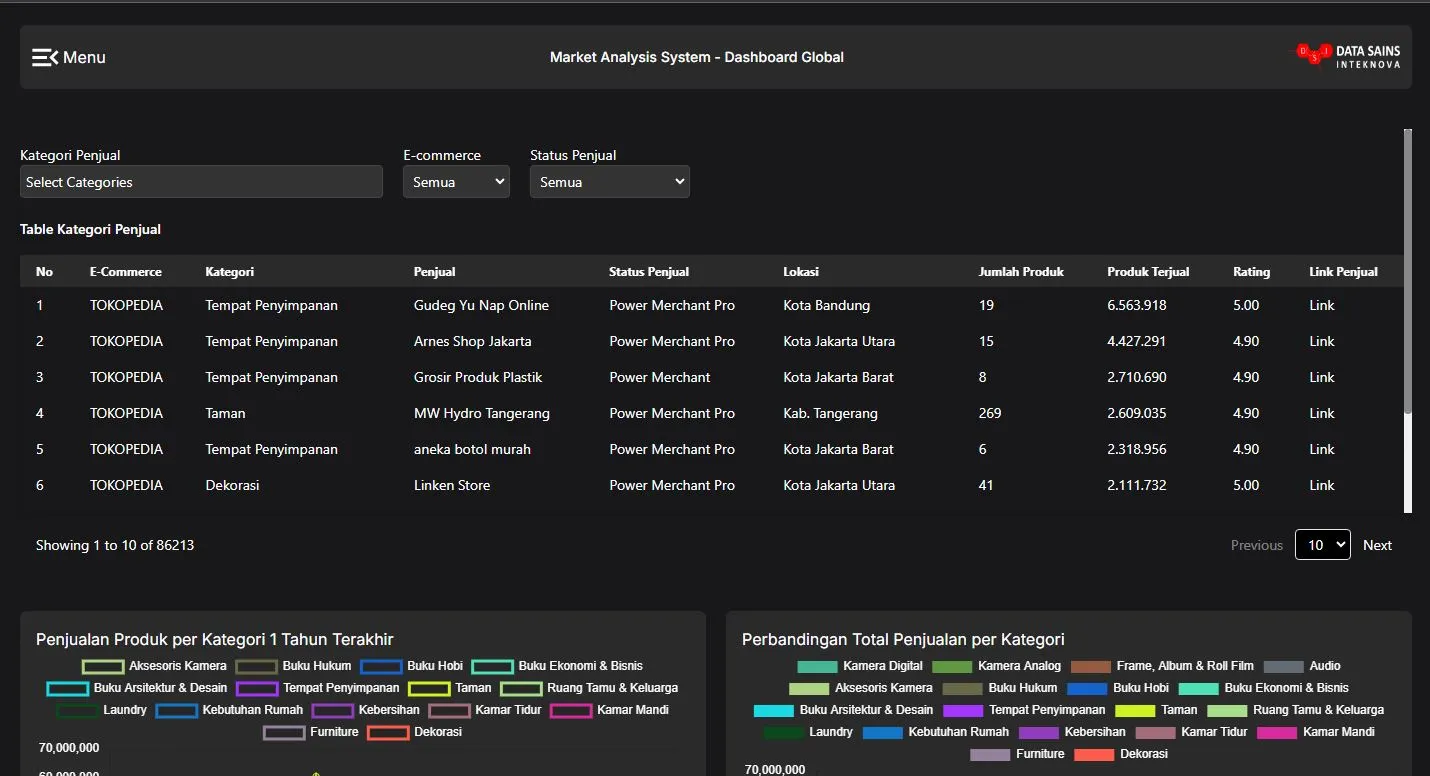The image size is (1430, 776).
Task: Click Taman swatch in Perbandingan Total Penjualan chart
Action: click(1135, 710)
